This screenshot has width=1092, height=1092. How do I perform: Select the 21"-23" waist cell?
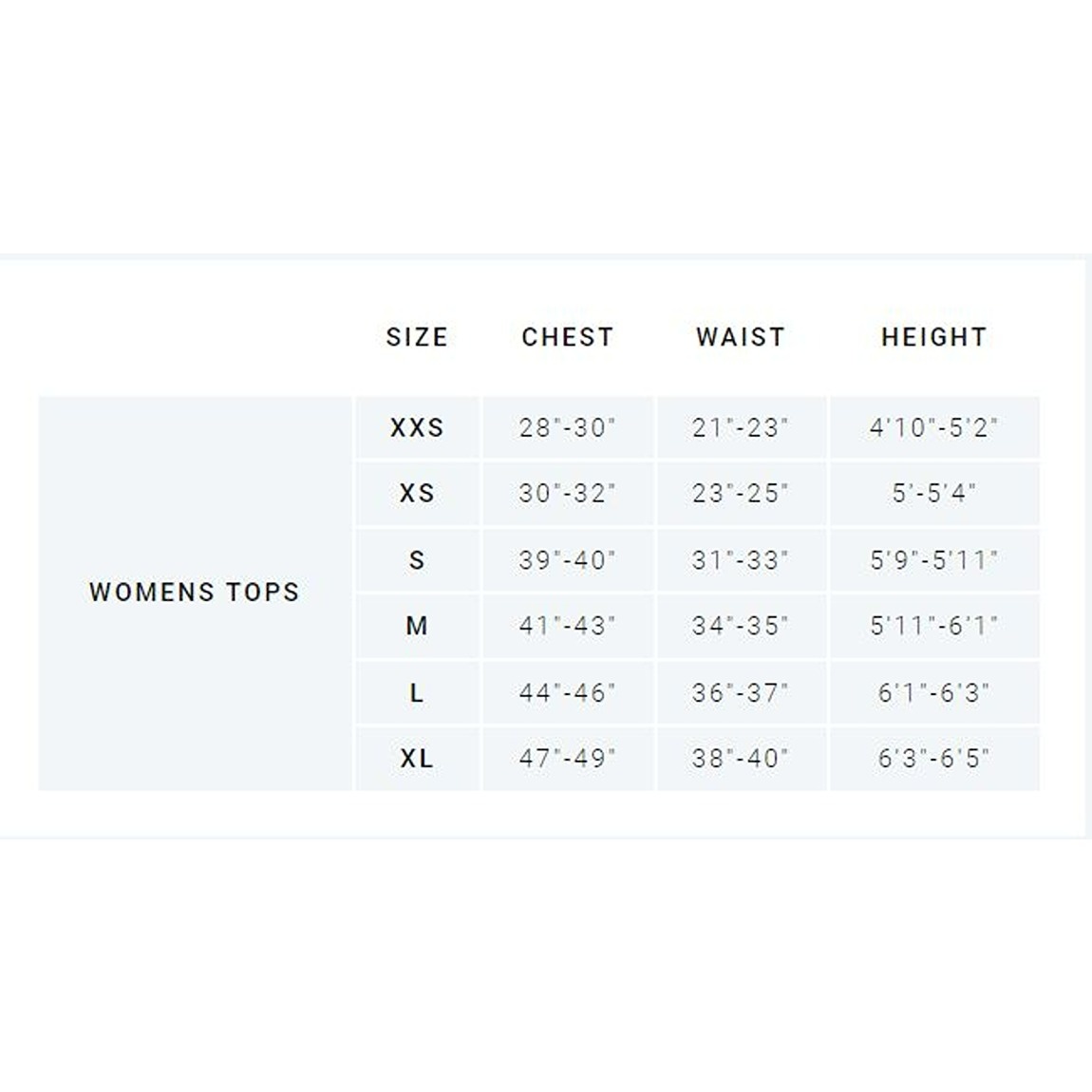[741, 428]
